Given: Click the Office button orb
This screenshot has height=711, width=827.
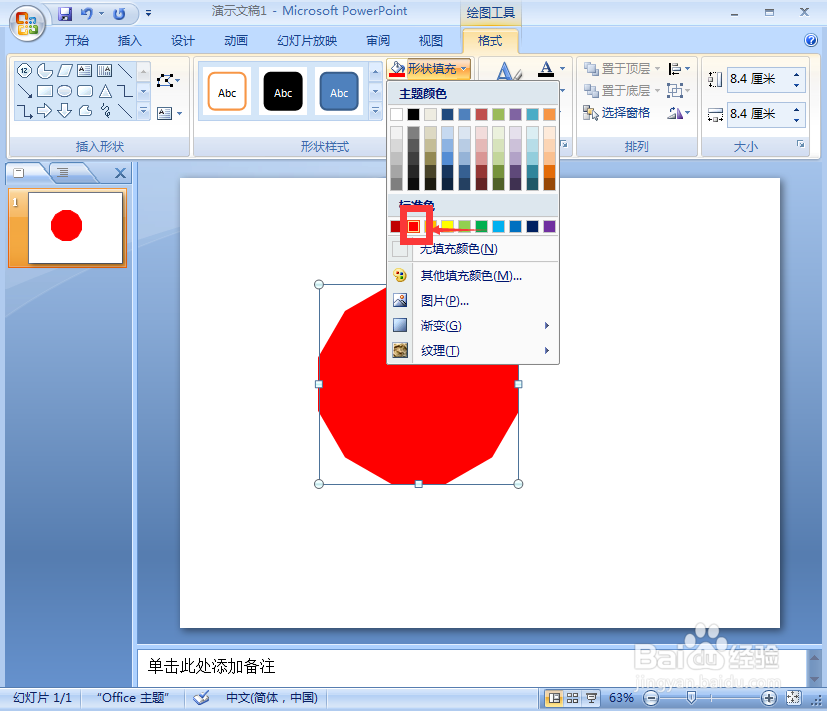Looking at the screenshot, I should (26, 22).
